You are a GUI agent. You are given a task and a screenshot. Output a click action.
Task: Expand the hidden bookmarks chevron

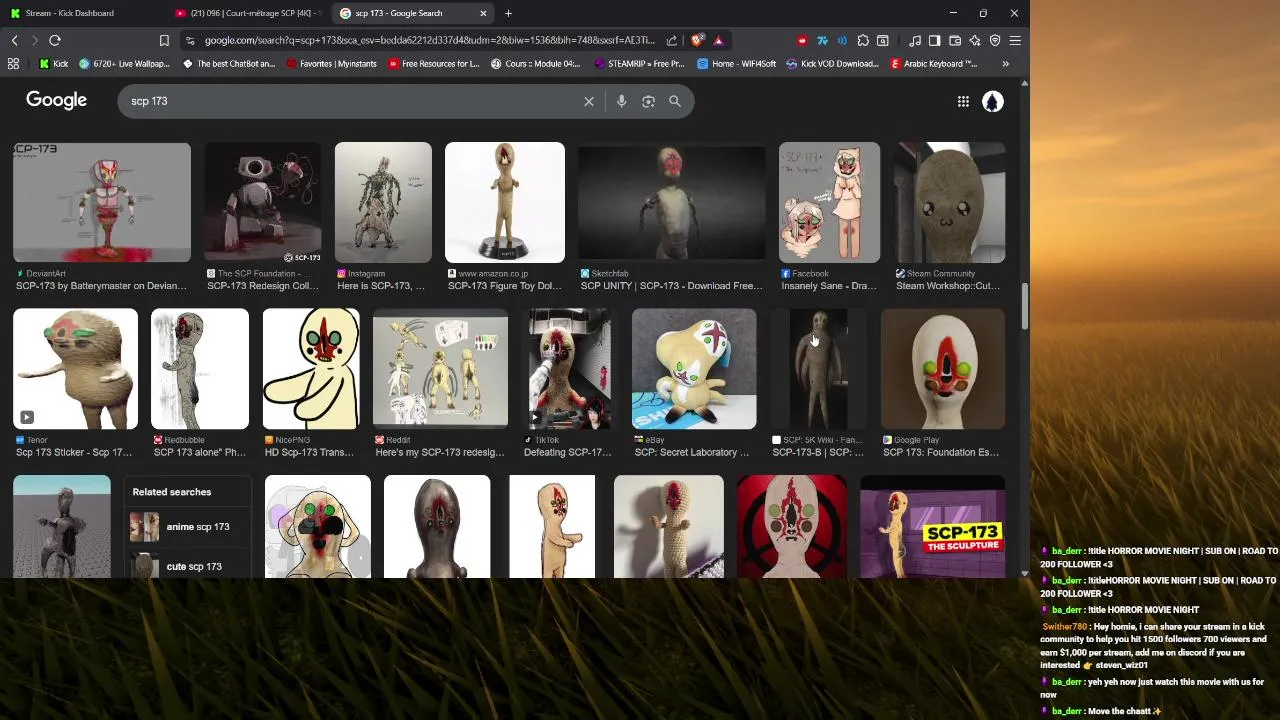point(1005,63)
